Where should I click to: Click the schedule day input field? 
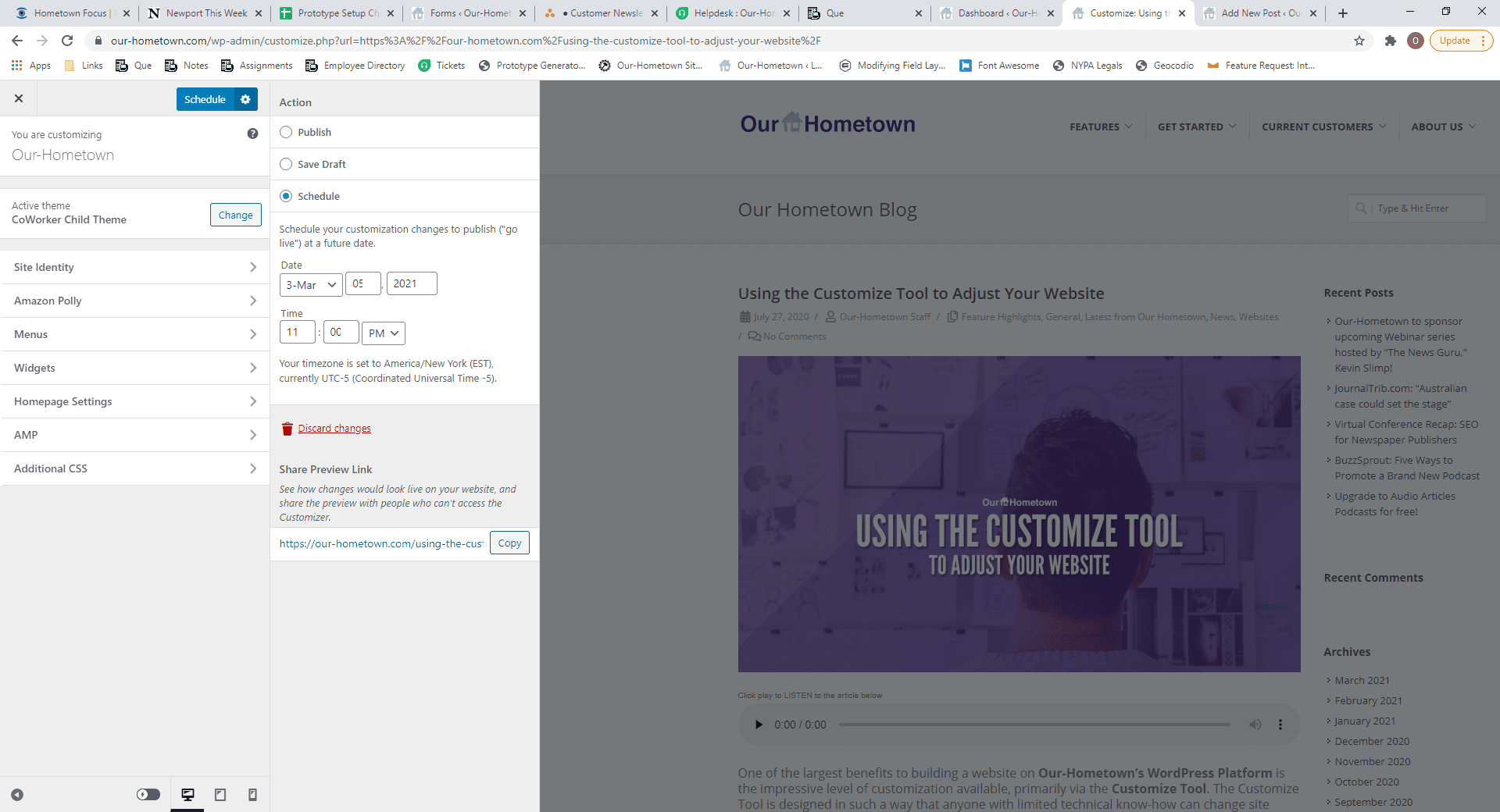pyautogui.click(x=363, y=283)
